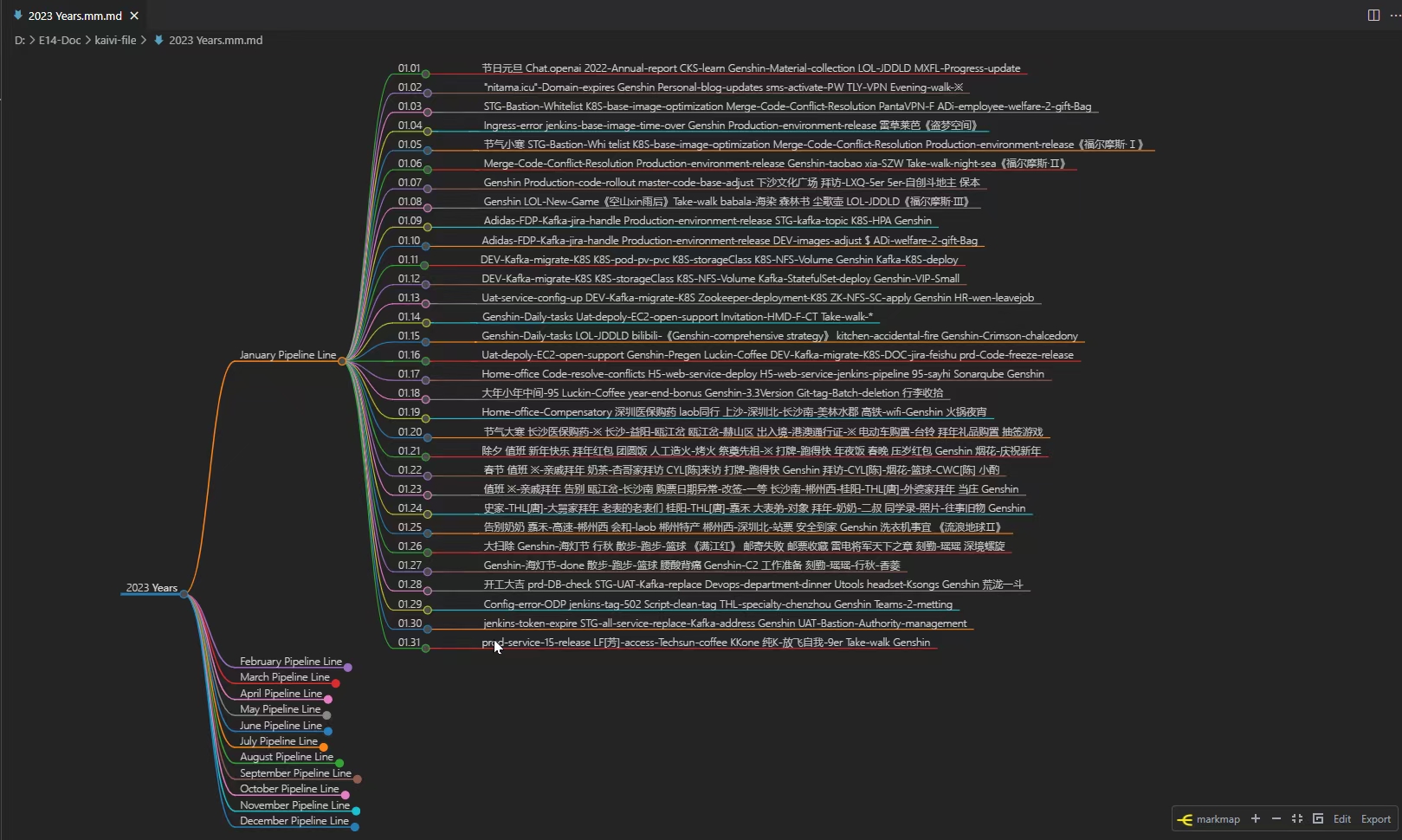
Task: Expand the November Pipeline Line node circle
Action: point(356,811)
